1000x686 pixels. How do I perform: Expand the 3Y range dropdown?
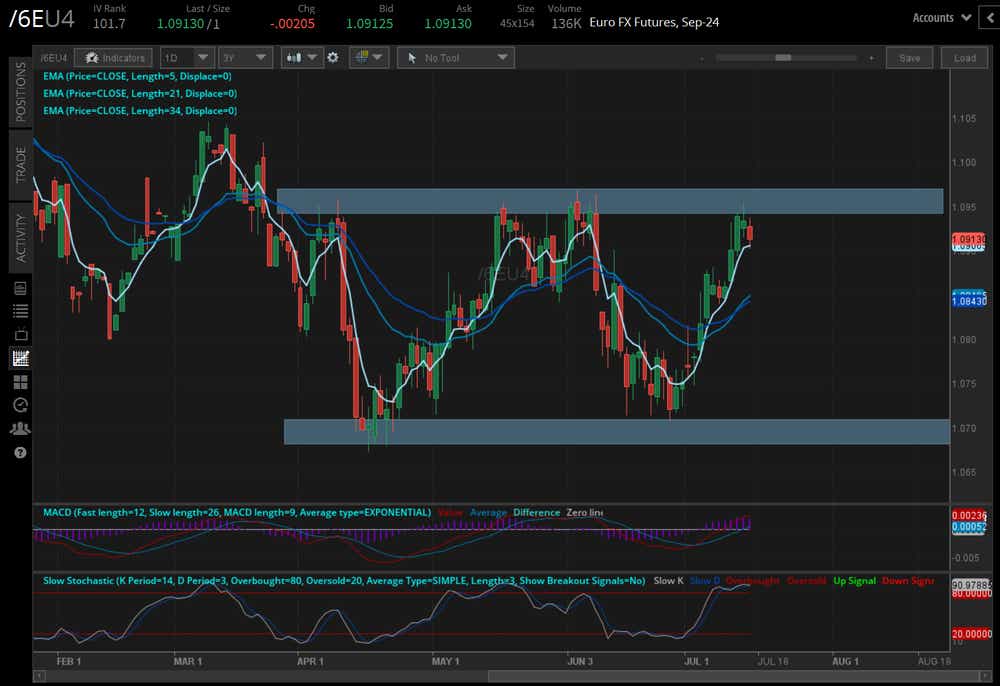[246, 58]
